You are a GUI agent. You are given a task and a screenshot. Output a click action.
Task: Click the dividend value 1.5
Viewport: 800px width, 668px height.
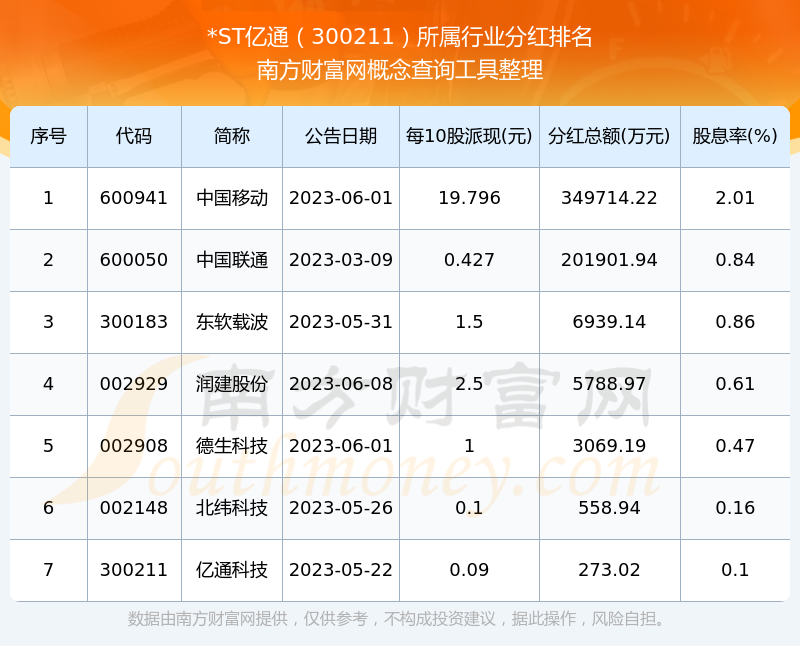pyautogui.click(x=469, y=322)
